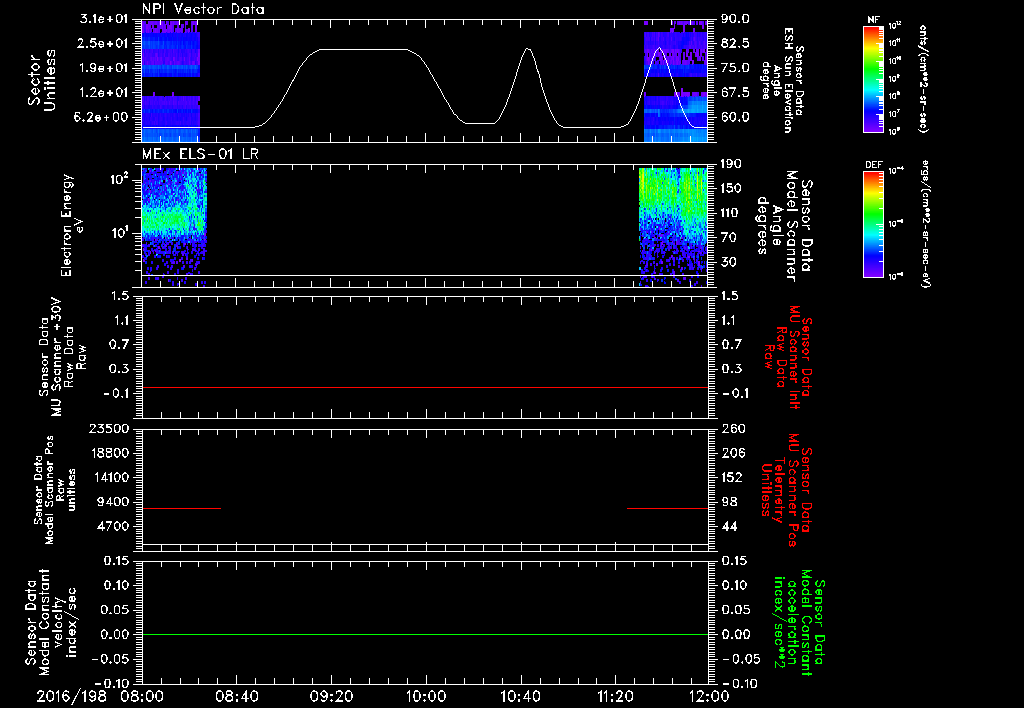Viewport: 1024px width, 708px height.
Task: Click the 12:00 end time label
Action: point(709,696)
